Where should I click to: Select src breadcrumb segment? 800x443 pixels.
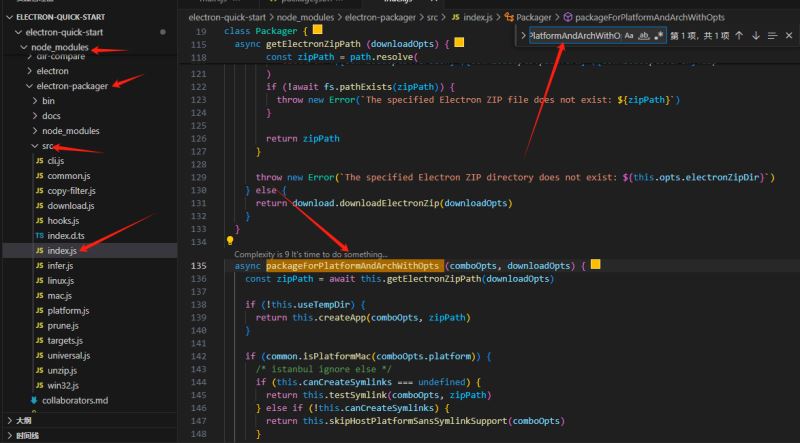(432, 17)
